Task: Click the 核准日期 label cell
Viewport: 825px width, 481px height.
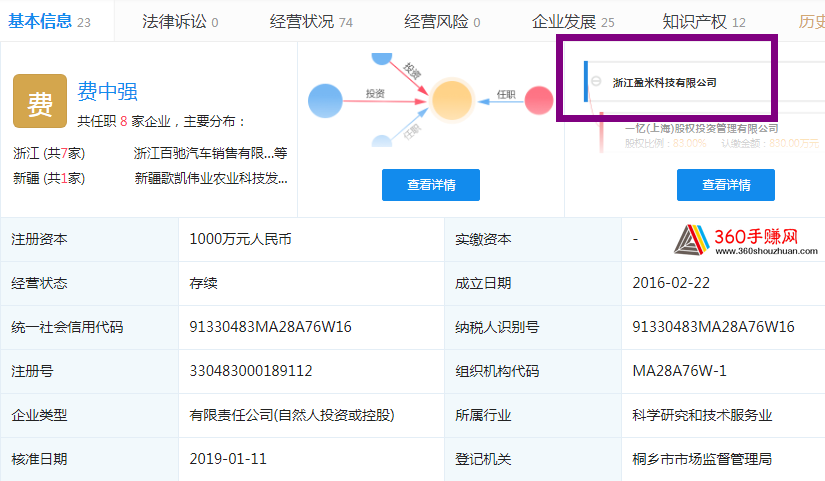Action: pyautogui.click(x=89, y=459)
